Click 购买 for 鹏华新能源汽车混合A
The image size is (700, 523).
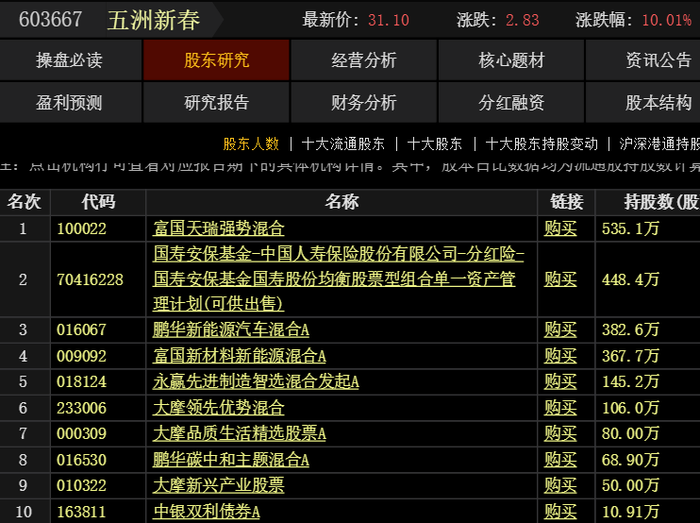pos(560,330)
